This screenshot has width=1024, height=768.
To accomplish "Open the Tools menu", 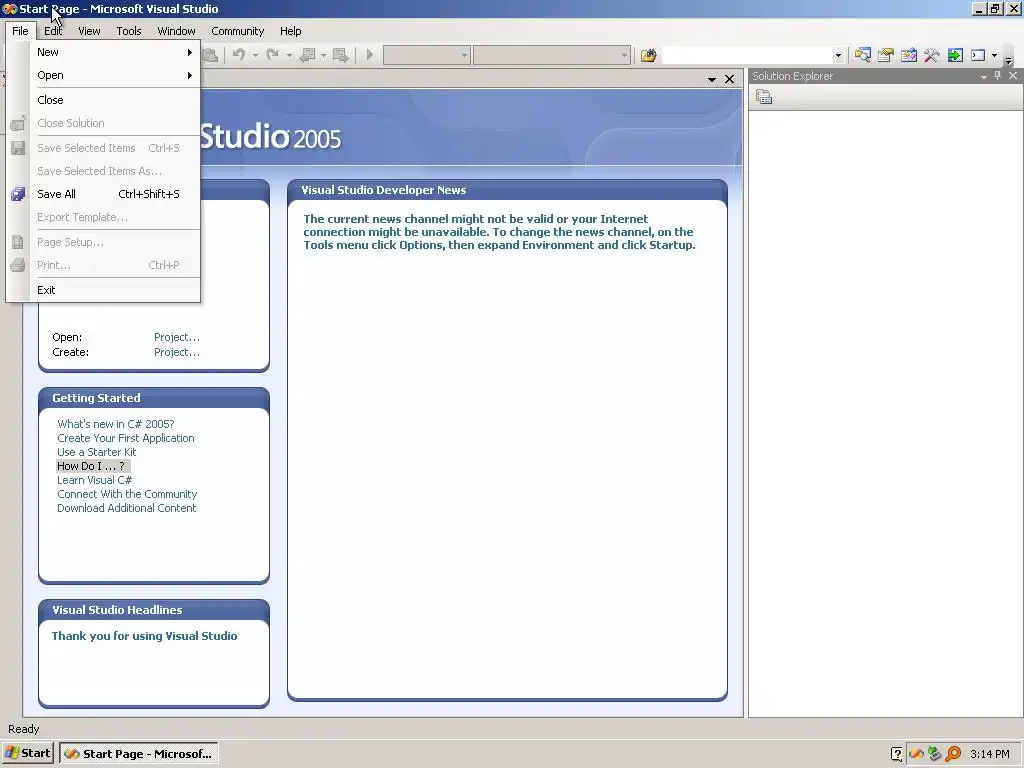I will pos(129,31).
